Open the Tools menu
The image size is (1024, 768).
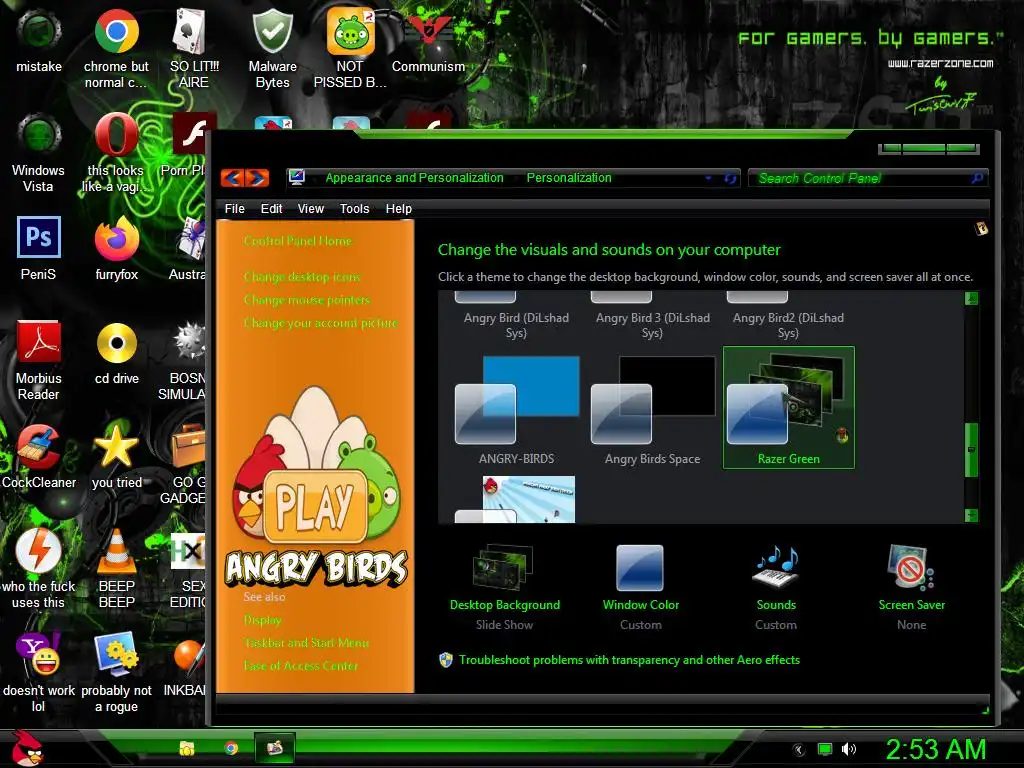click(x=355, y=209)
